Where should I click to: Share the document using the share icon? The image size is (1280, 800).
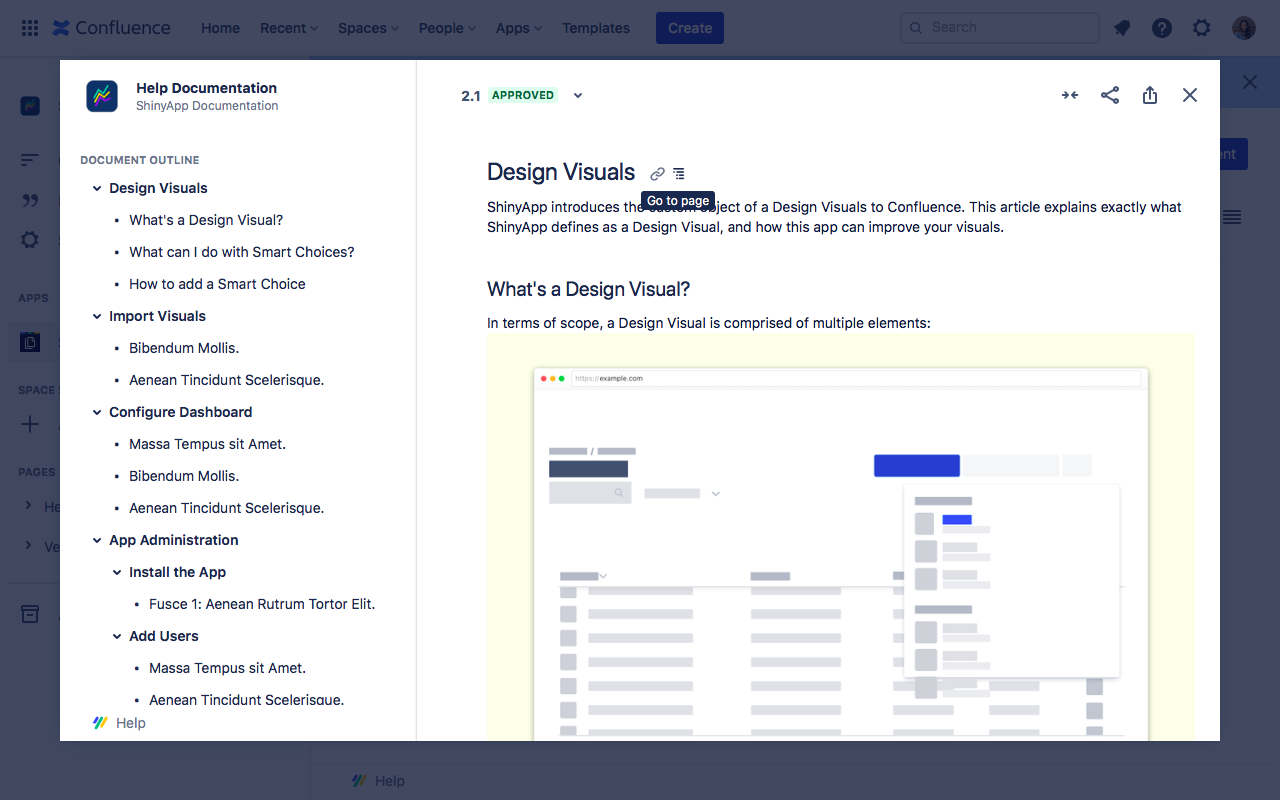[x=1109, y=94]
